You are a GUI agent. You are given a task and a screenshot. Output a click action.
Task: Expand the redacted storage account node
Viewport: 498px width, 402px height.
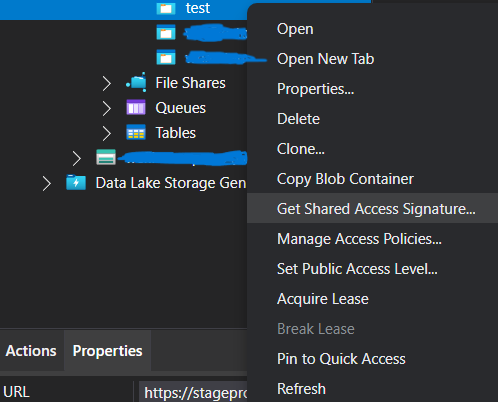click(77, 158)
